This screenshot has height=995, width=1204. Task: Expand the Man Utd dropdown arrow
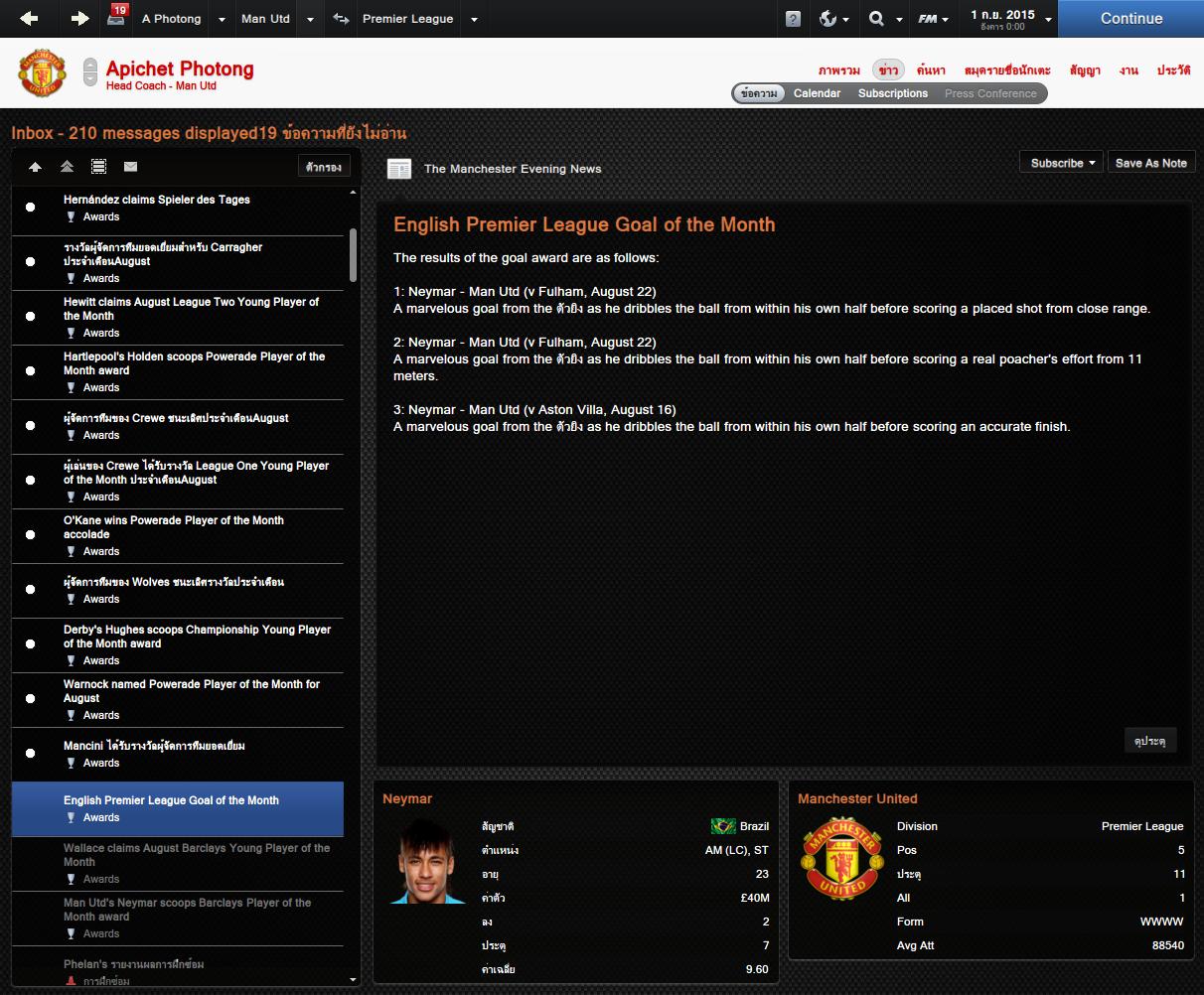pos(310,19)
